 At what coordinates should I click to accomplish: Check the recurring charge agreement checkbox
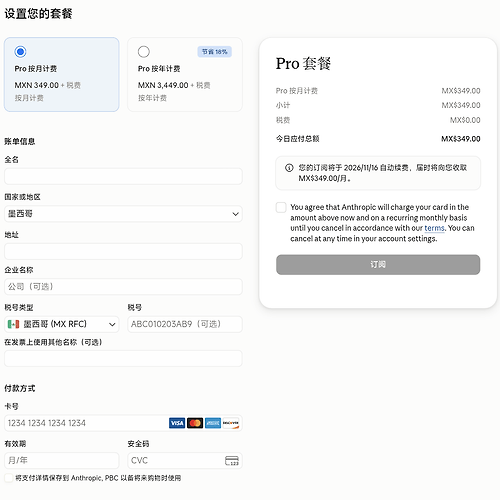pos(281,207)
